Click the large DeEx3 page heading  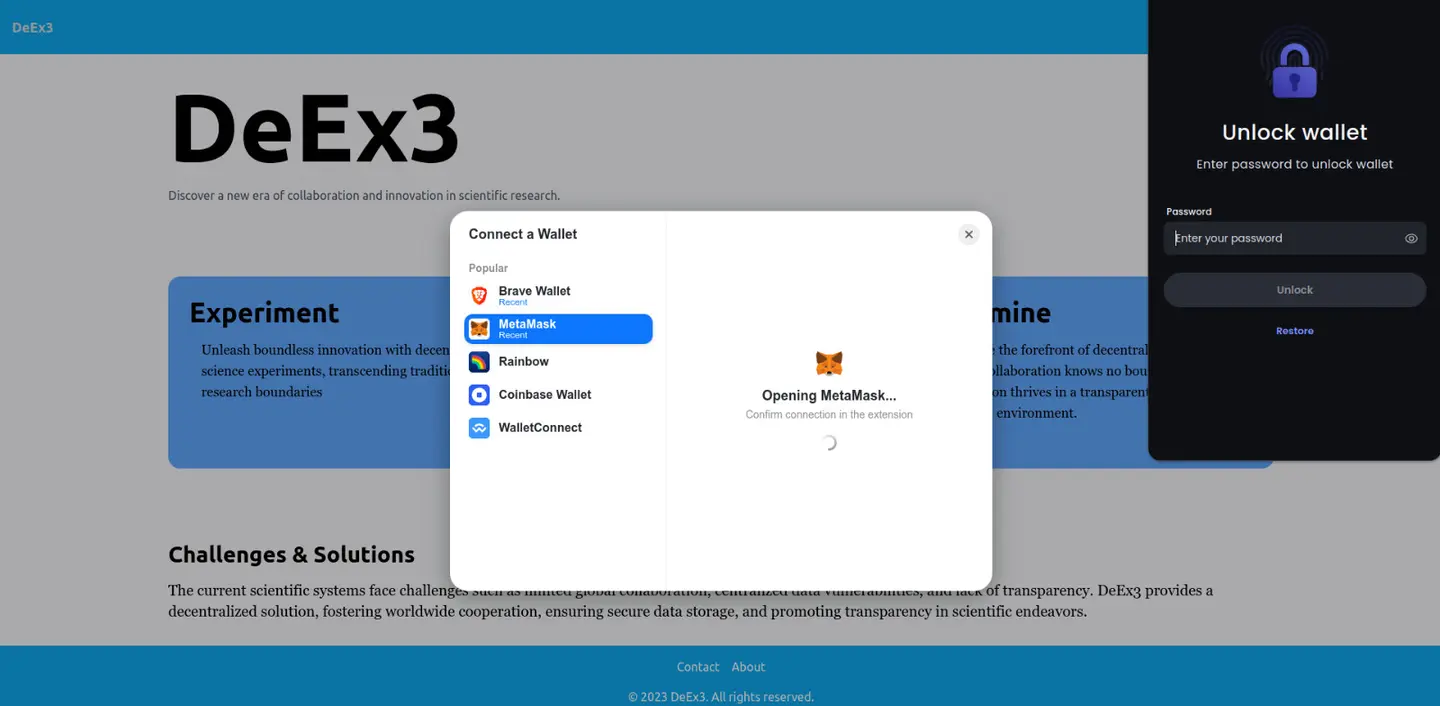pos(315,128)
